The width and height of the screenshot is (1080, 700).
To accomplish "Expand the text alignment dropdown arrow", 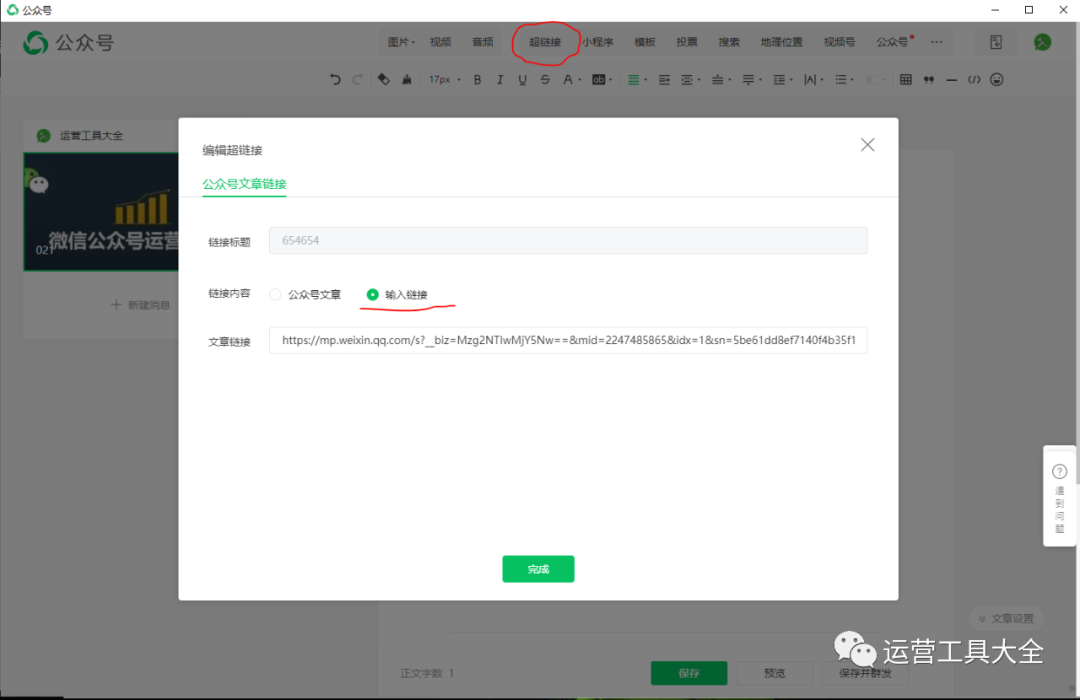I will (646, 80).
